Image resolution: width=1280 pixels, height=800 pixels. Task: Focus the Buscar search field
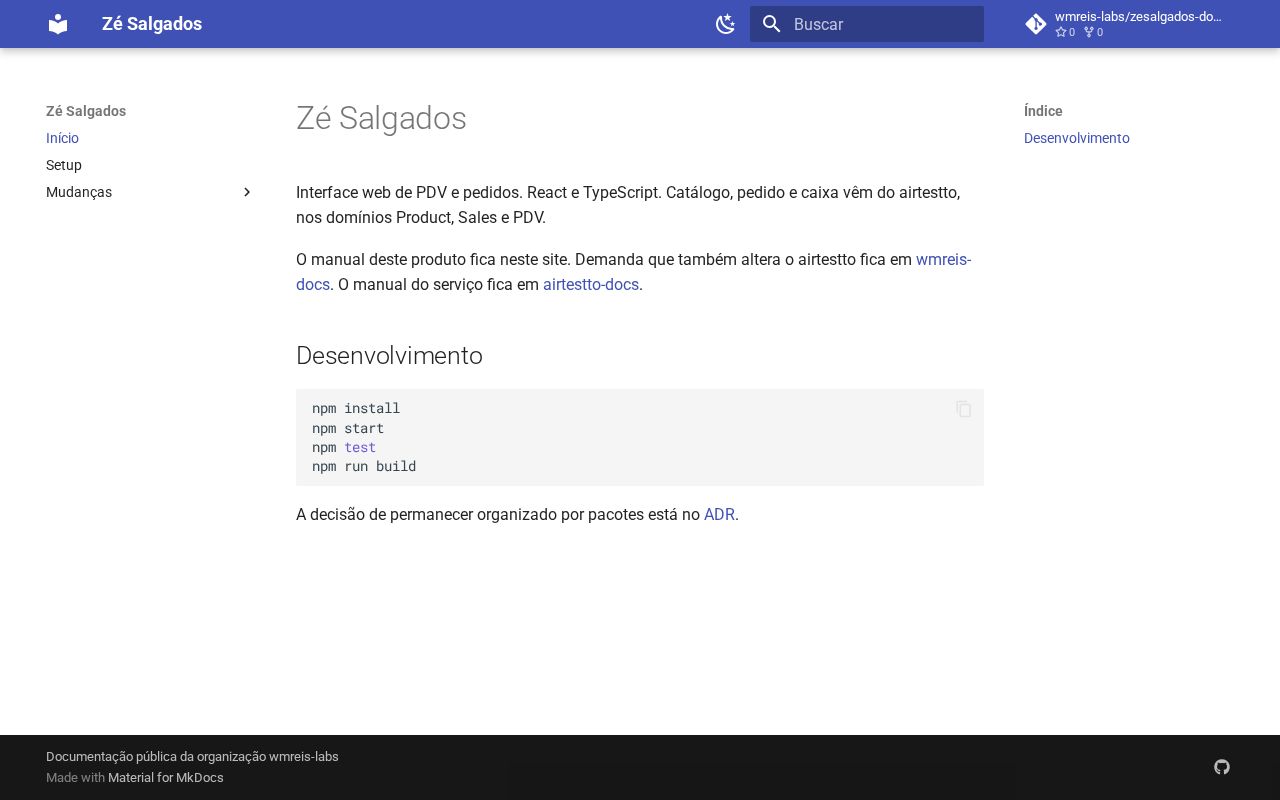(x=867, y=24)
